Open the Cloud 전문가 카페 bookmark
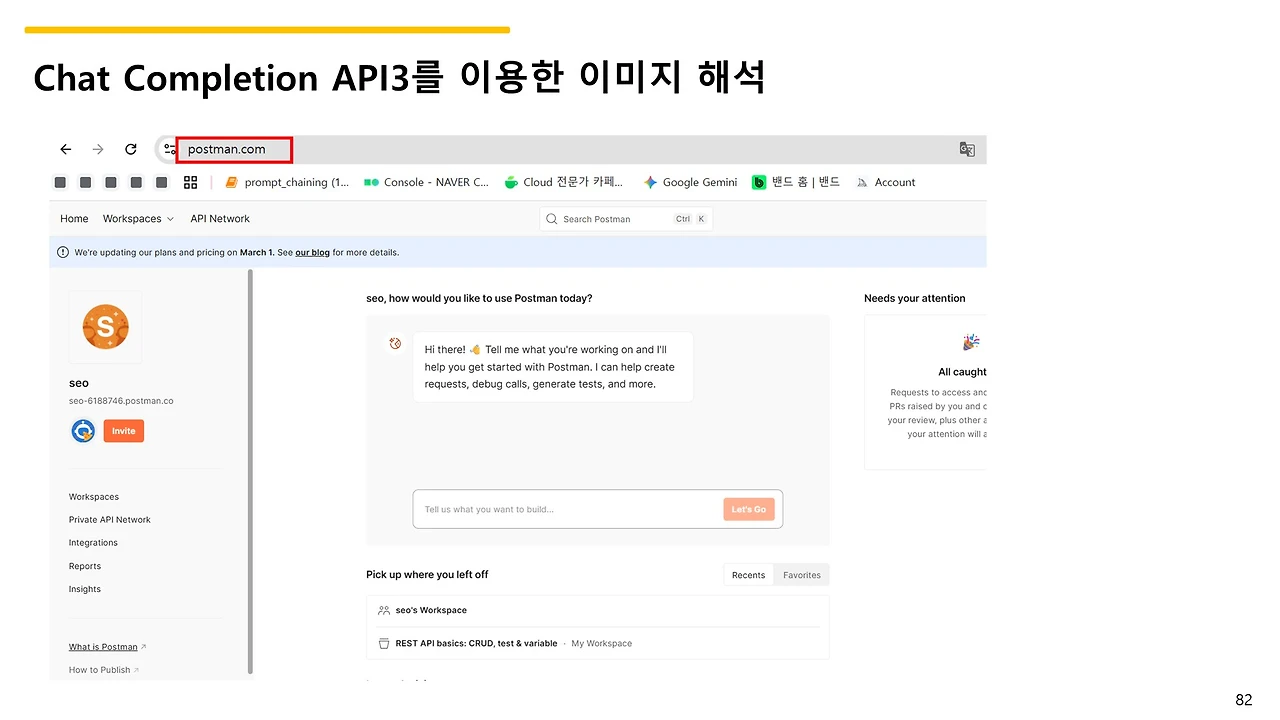 coord(563,182)
